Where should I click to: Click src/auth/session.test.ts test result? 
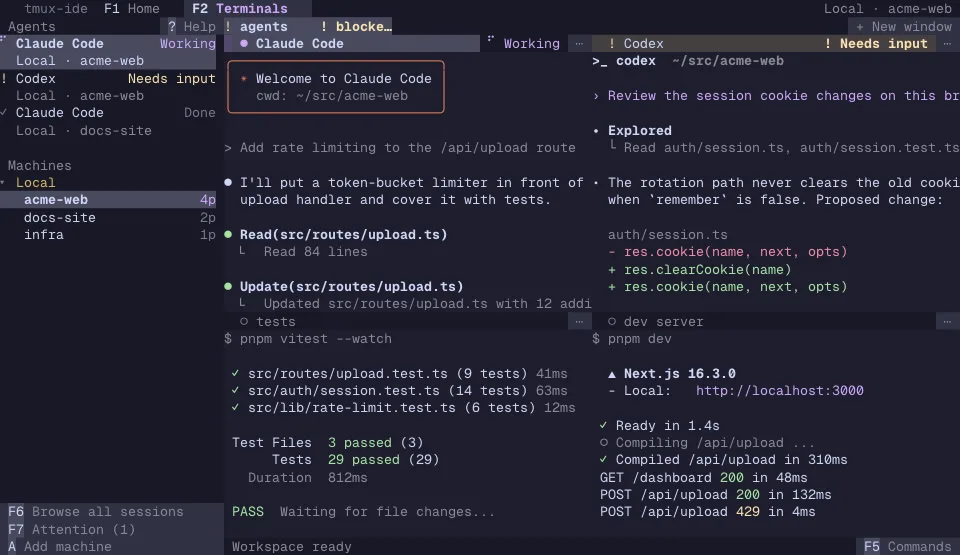pos(399,390)
